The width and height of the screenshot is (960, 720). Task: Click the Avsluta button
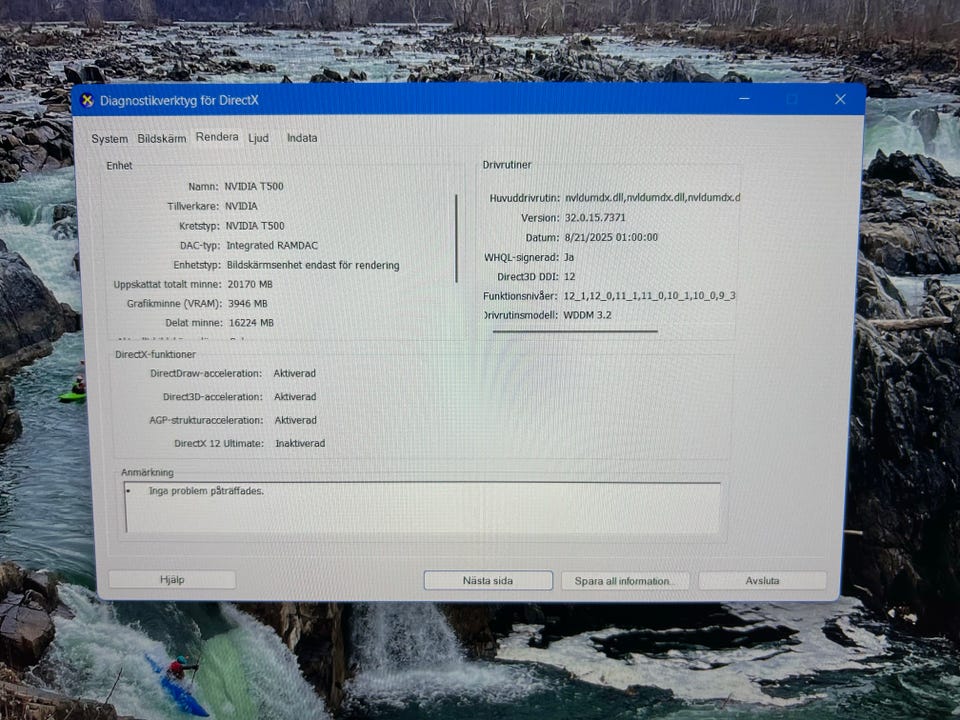pyautogui.click(x=762, y=580)
